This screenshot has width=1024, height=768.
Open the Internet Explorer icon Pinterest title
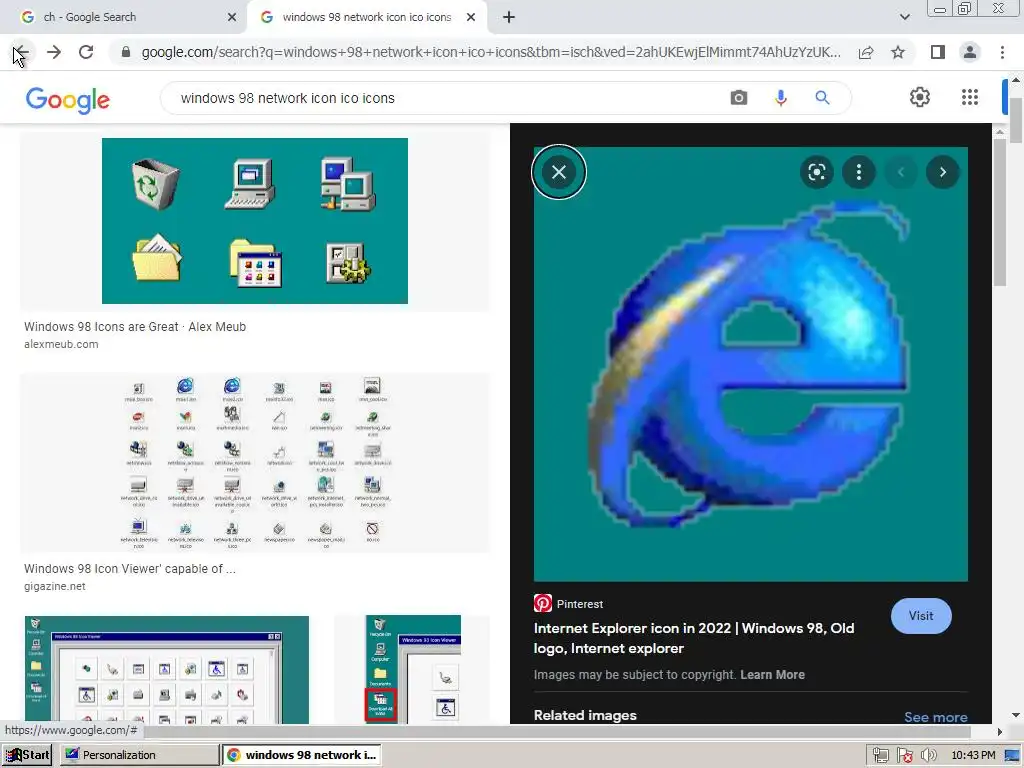point(694,638)
